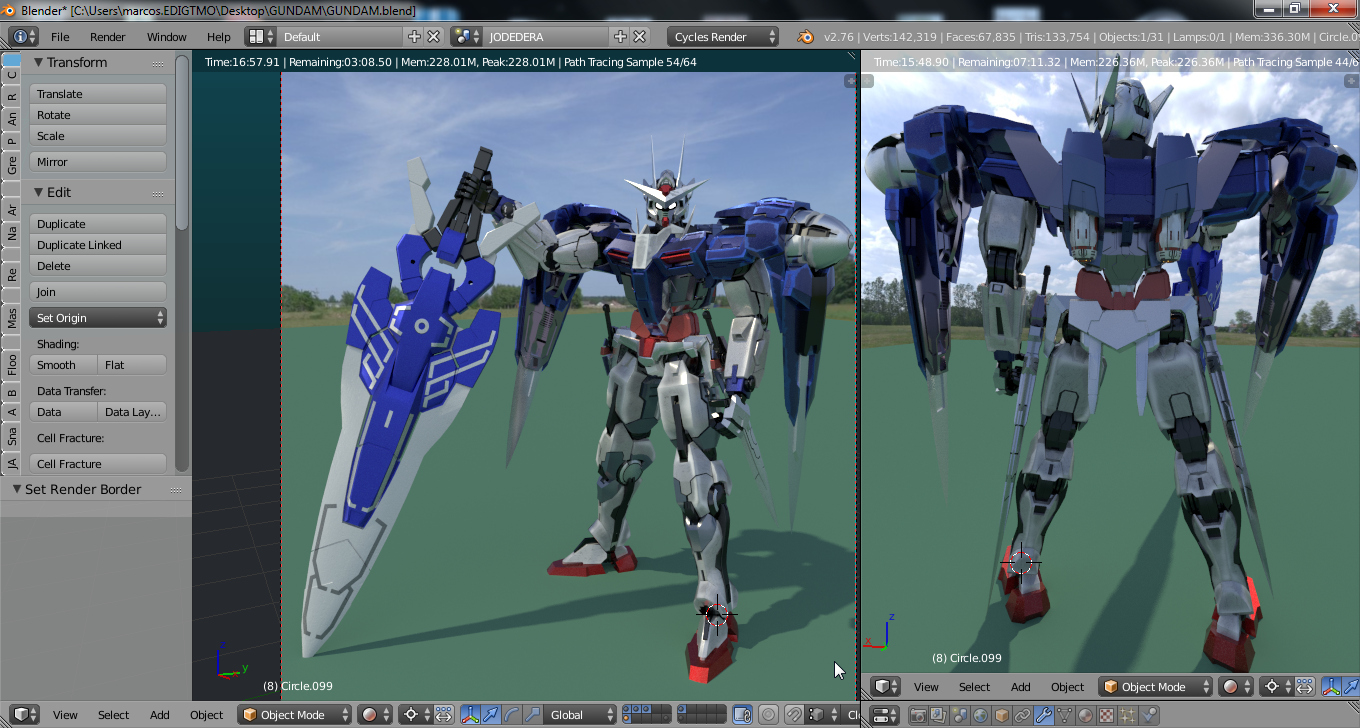The width and height of the screenshot is (1360, 728).
Task: Open Physics properties tab
Action: click(1149, 715)
